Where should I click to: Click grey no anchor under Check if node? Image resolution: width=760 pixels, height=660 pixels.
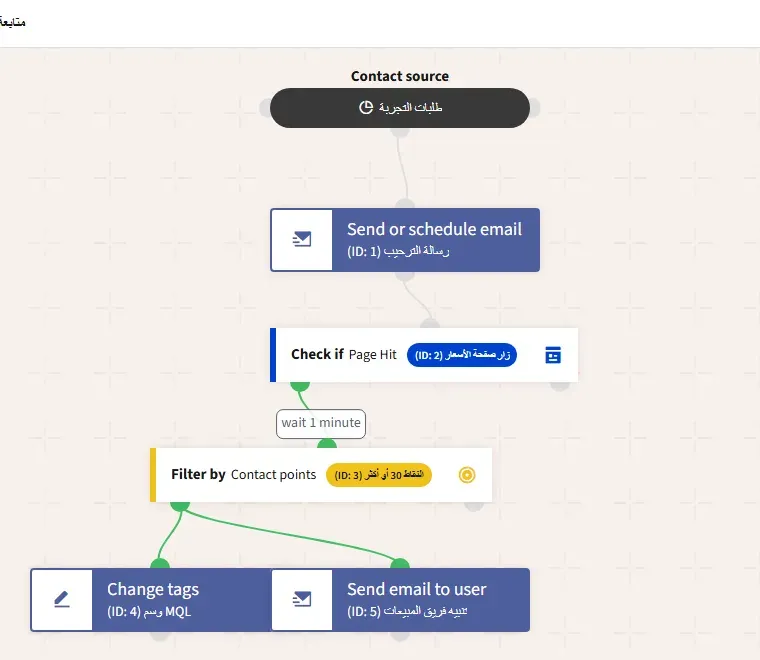pos(560,386)
